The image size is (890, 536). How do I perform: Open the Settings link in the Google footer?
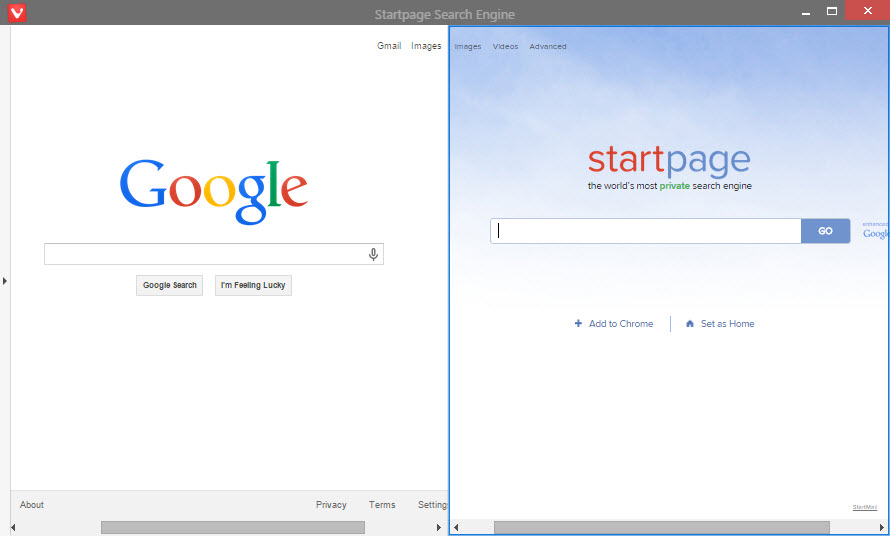tap(433, 505)
